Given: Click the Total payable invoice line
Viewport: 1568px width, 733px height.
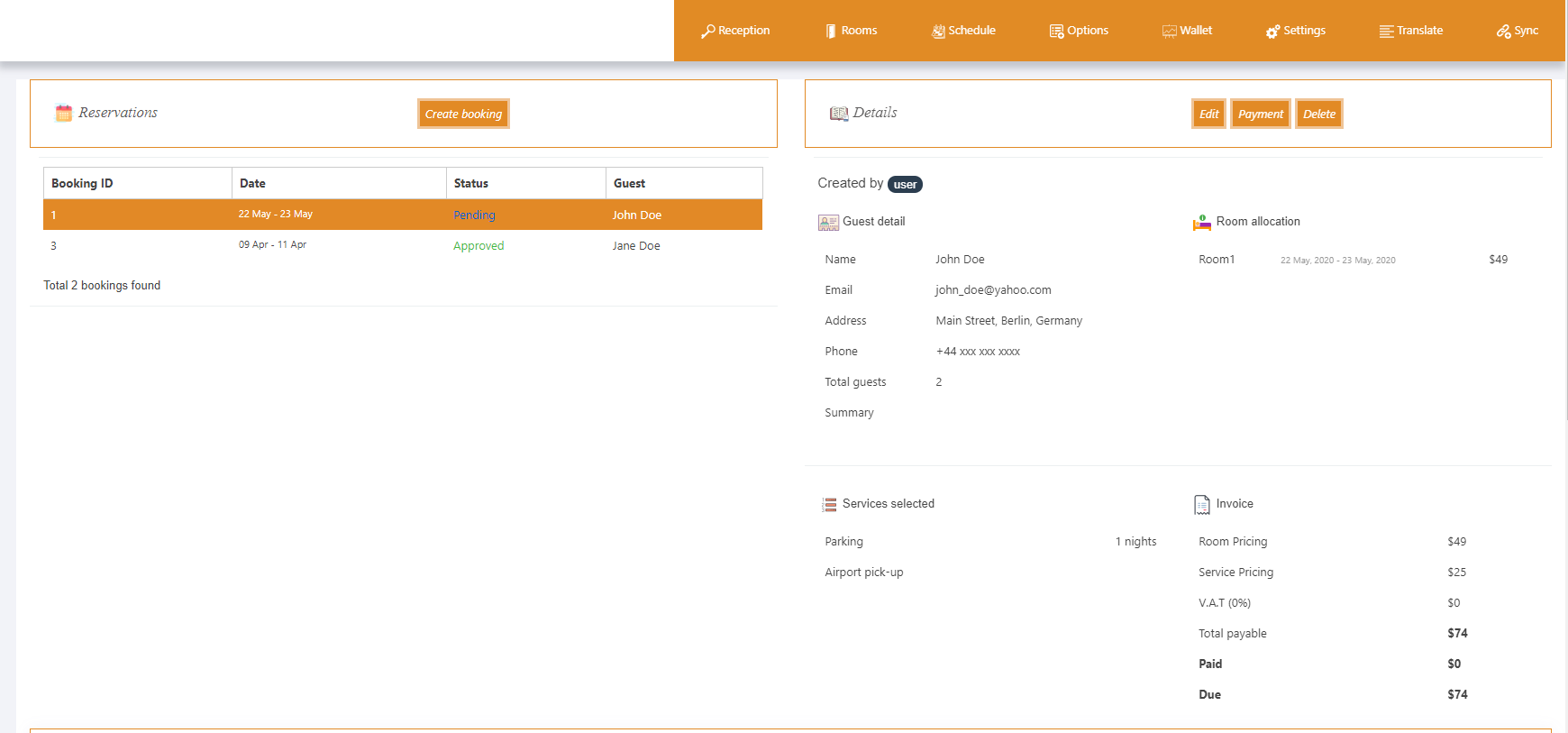Looking at the screenshot, I should [x=1233, y=634].
